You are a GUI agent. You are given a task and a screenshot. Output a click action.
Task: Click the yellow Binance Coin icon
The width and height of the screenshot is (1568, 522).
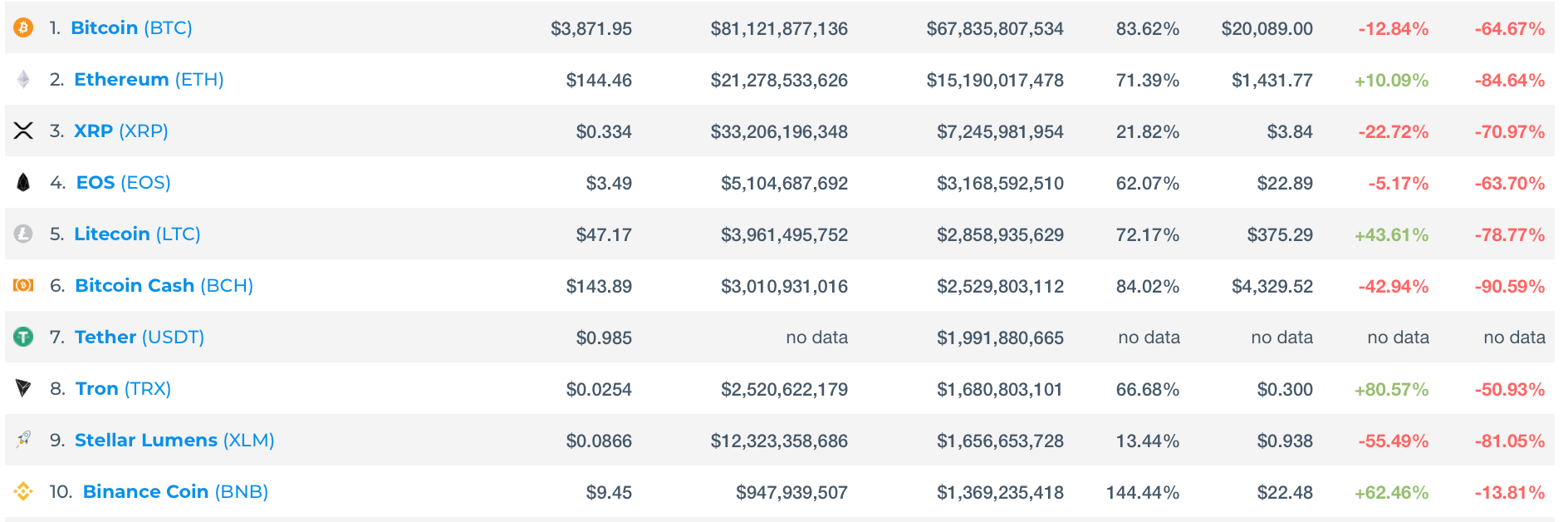pos(23,491)
